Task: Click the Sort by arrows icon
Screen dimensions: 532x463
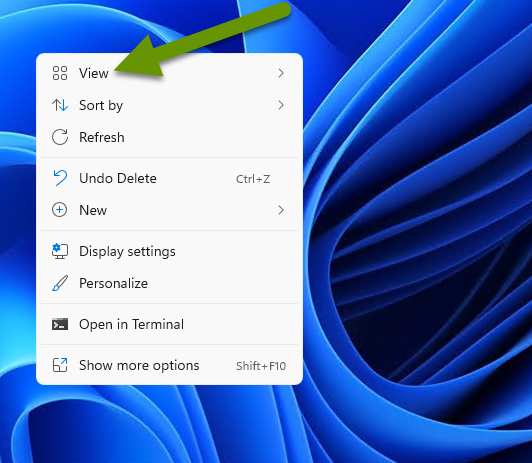Action: (60, 105)
